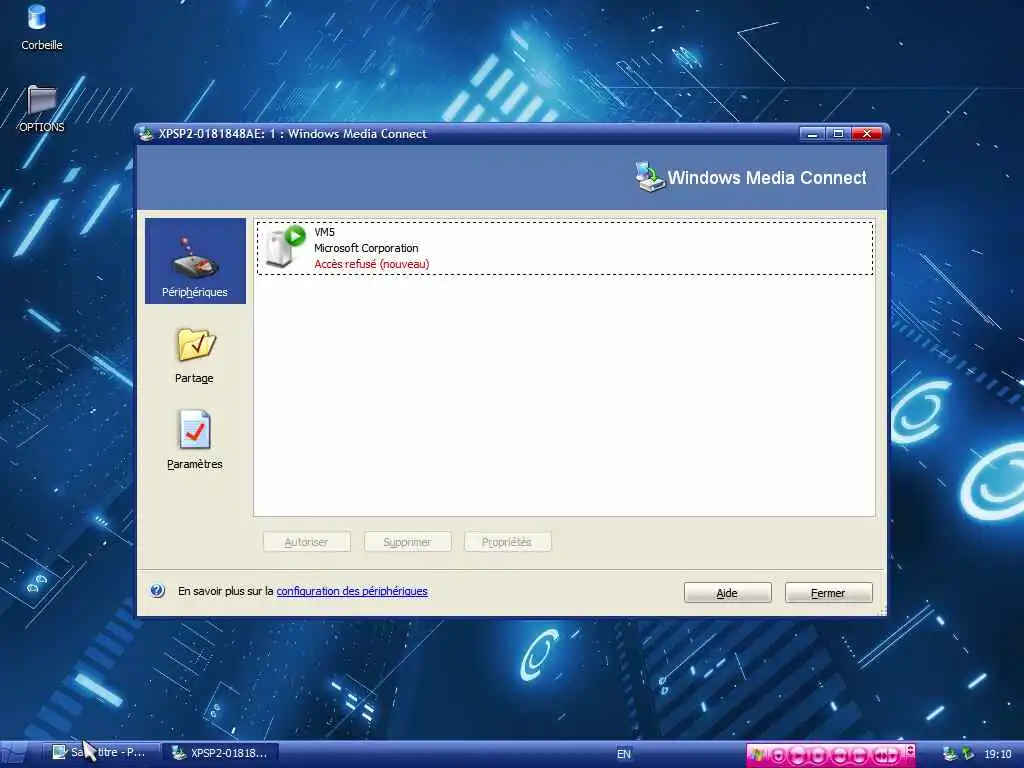Select the 'VMS' device name

point(325,232)
